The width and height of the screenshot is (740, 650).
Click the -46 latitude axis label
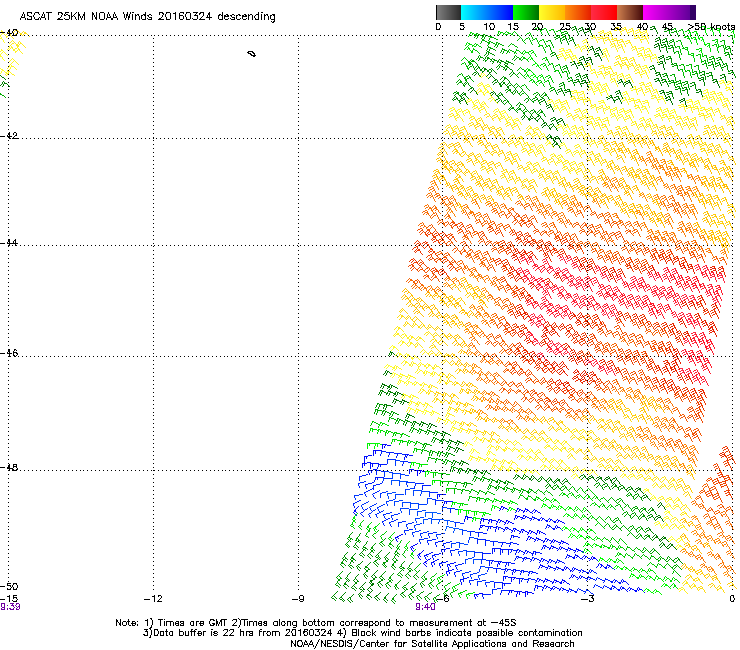[9, 354]
